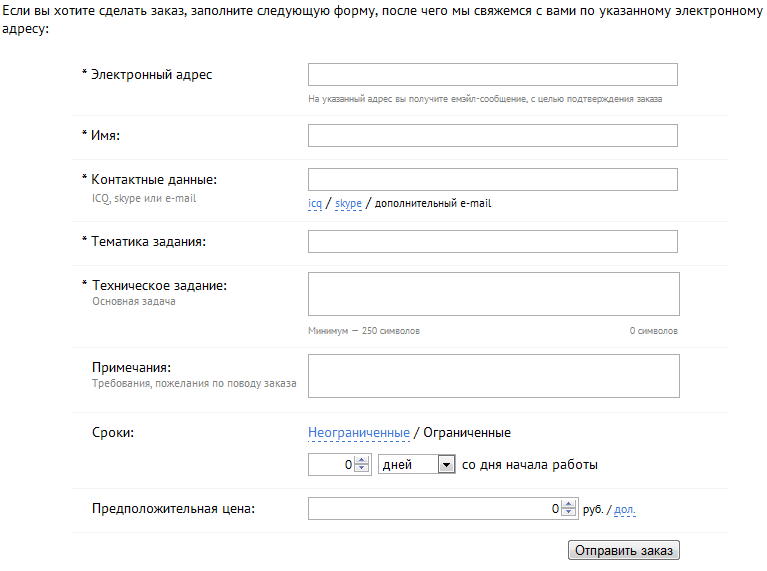Select the Ограниченные deadline option

point(467,433)
